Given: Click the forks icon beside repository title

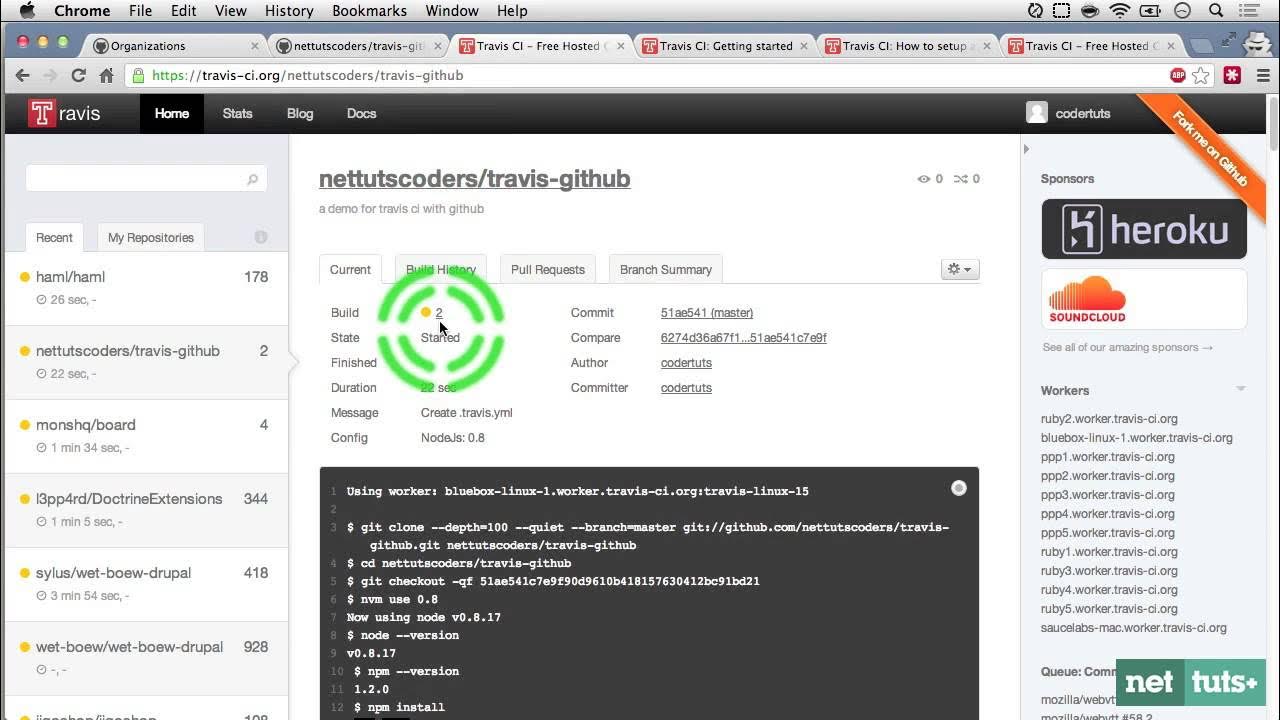Looking at the screenshot, I should [x=960, y=179].
